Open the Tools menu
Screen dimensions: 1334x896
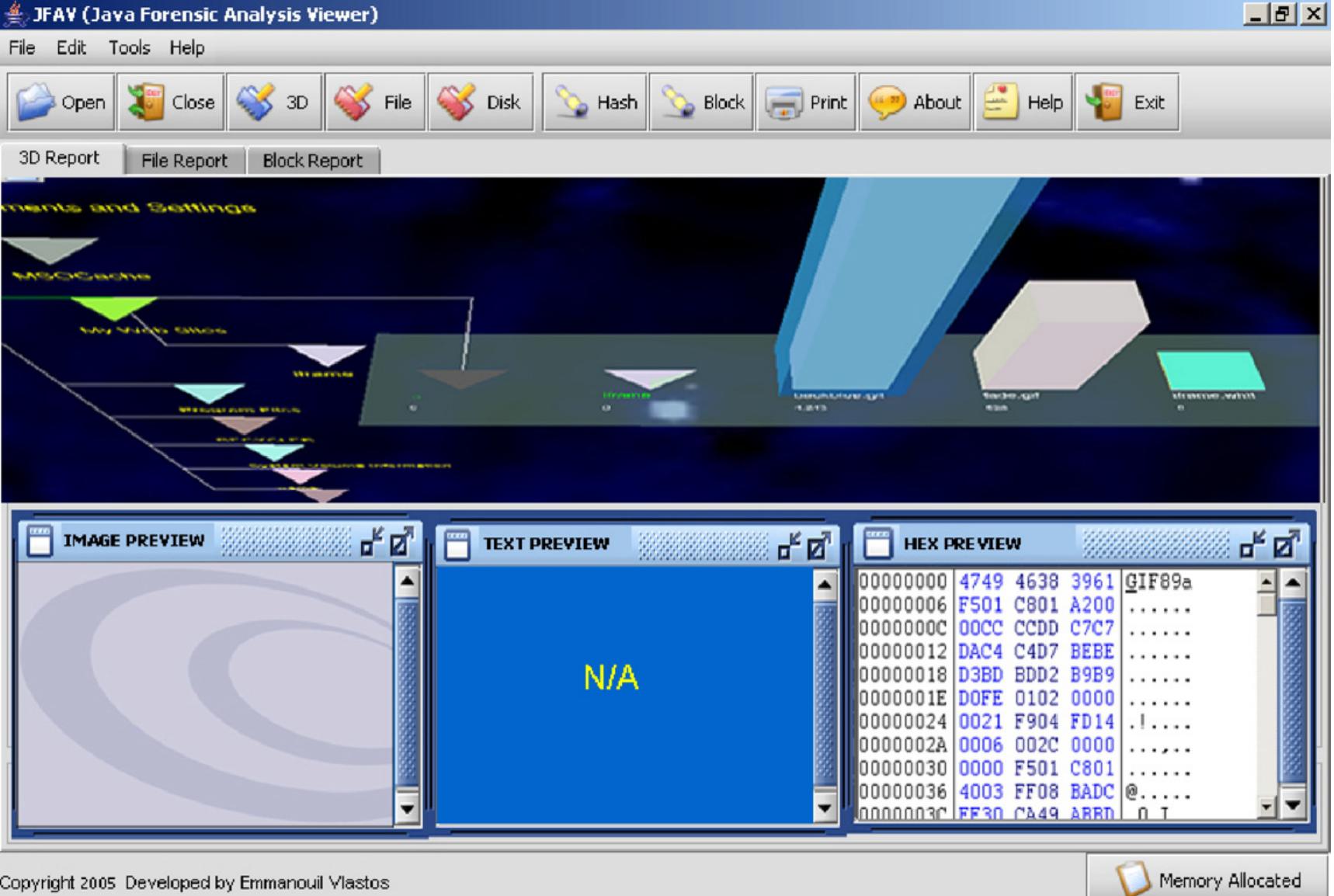pyautogui.click(x=129, y=48)
